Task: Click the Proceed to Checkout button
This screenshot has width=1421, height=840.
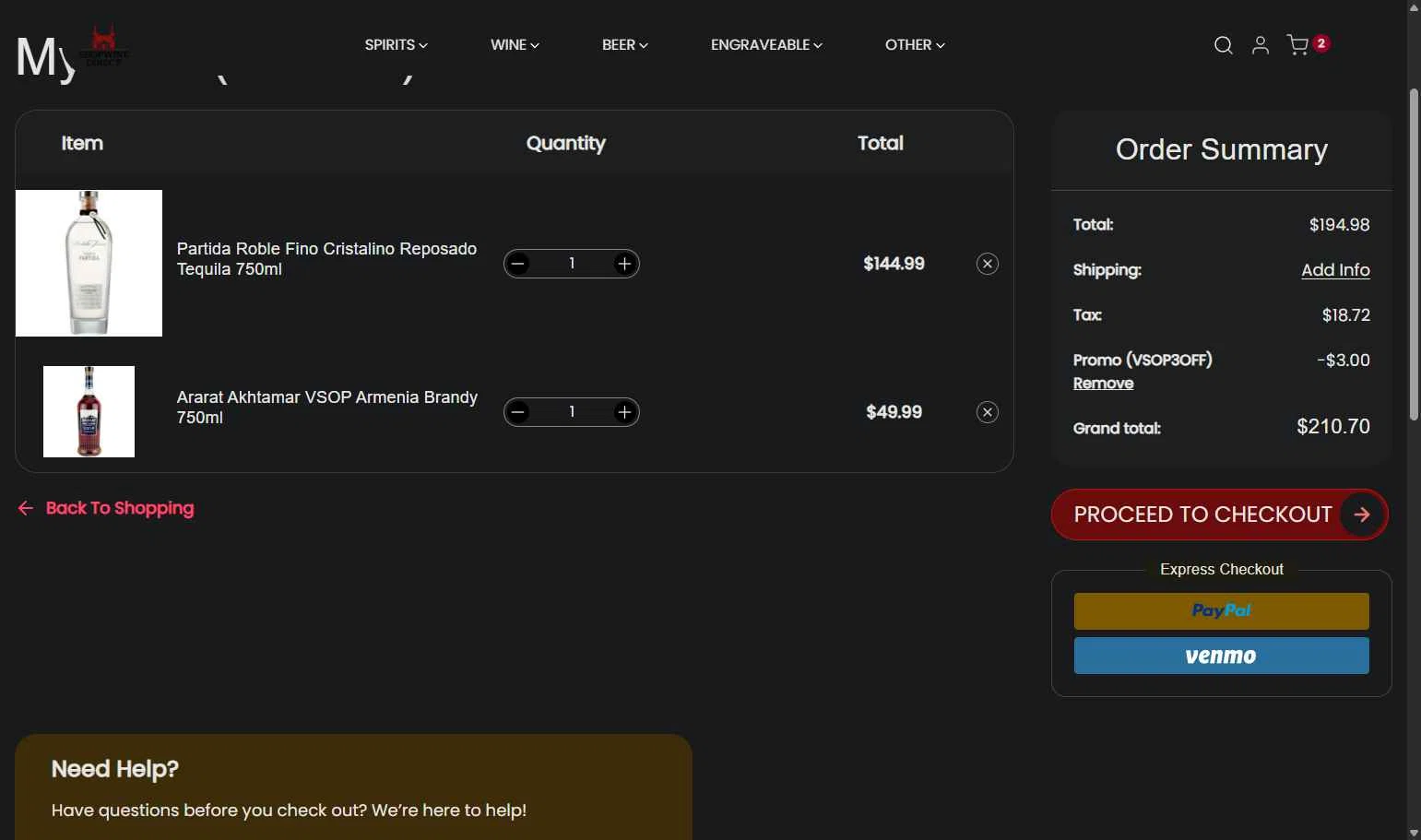Action: click(x=1220, y=515)
